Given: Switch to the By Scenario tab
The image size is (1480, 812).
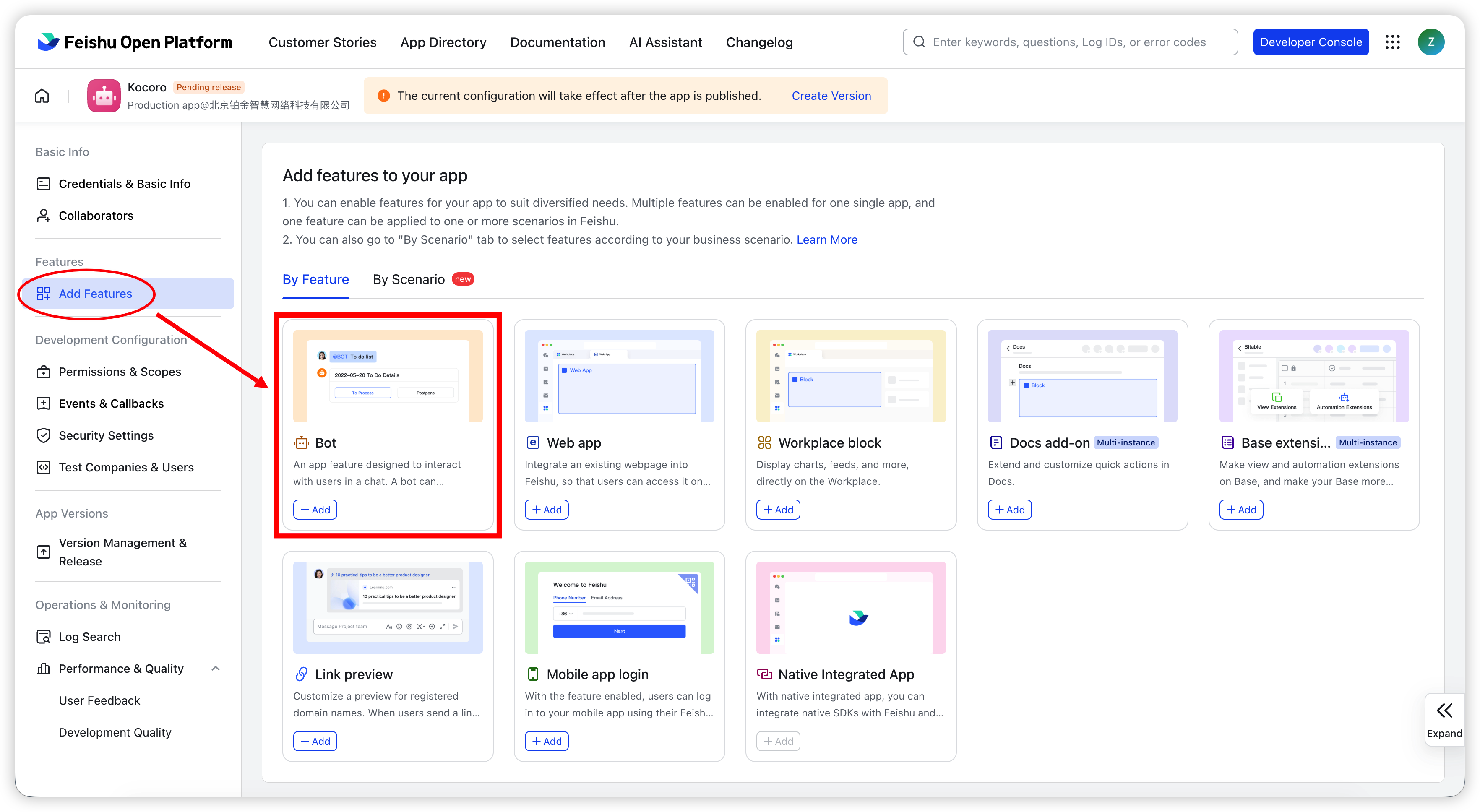Looking at the screenshot, I should [409, 279].
